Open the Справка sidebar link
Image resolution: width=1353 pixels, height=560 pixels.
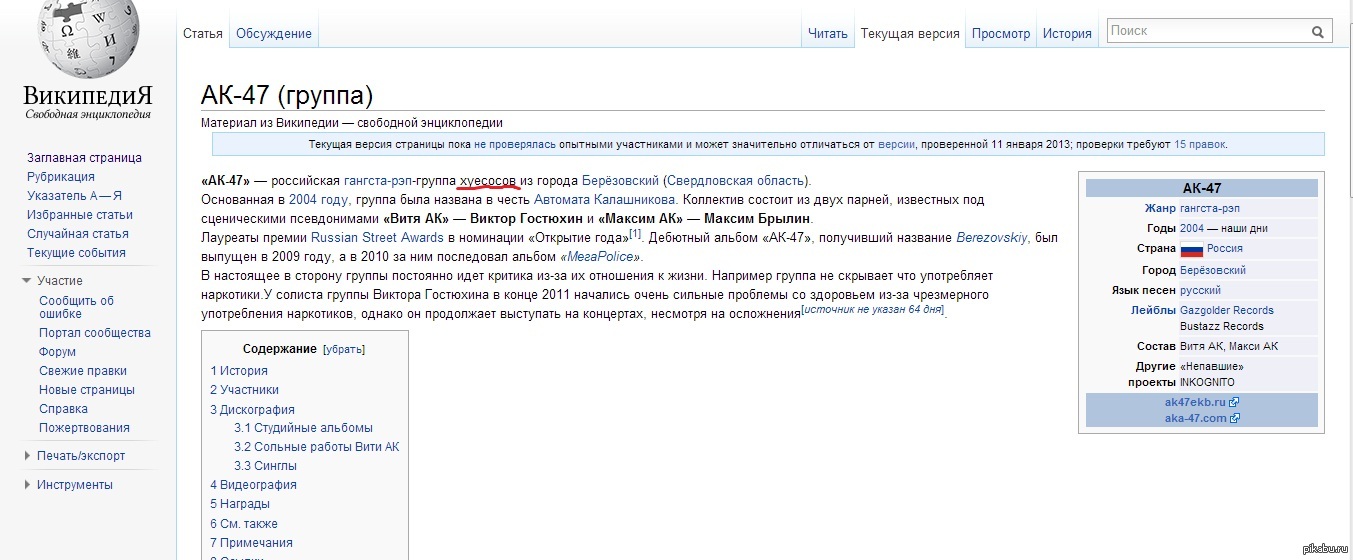pyautogui.click(x=63, y=409)
